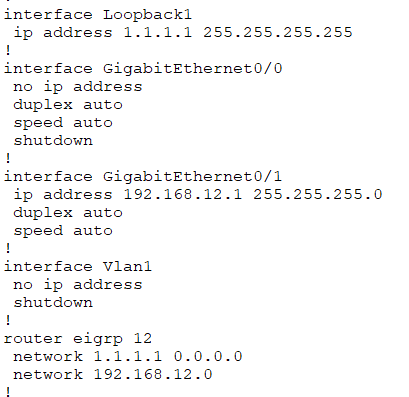Image resolution: width=409 pixels, height=397 pixels.
Task: Click 'duplex auto' under GigabitEthernet0/1
Action: pos(68,213)
